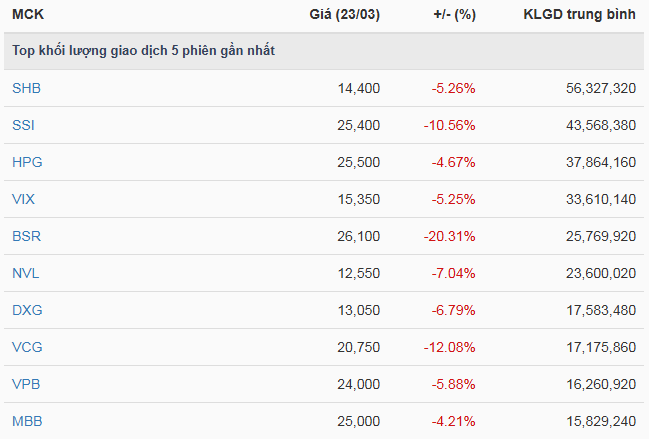This screenshot has height=439, width=649.
Task: Open the HPG stock link
Action: [27, 162]
